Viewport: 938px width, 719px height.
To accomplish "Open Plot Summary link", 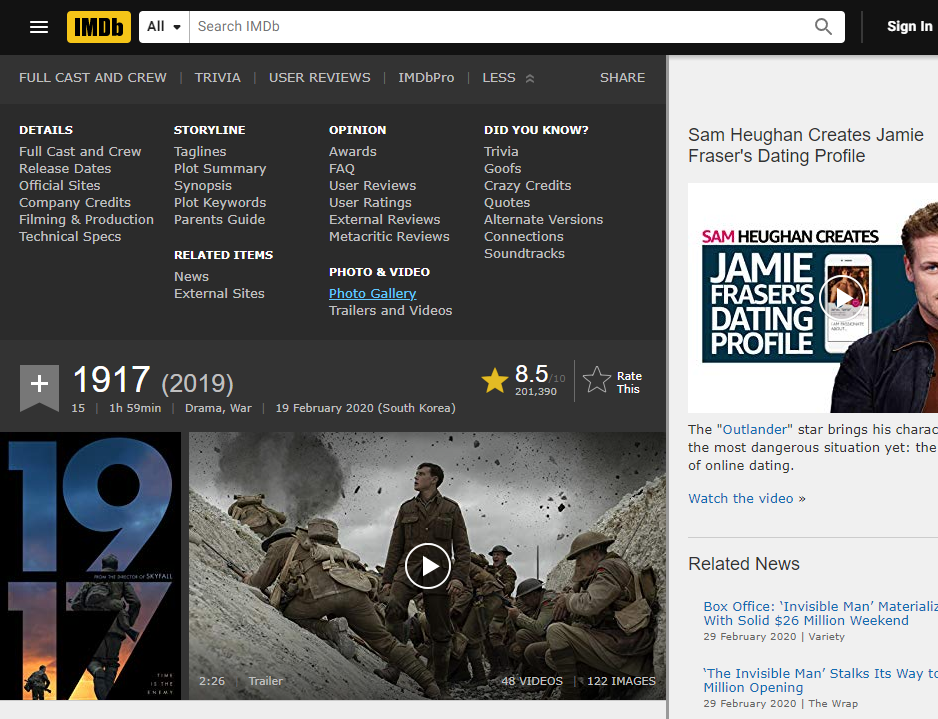I will click(220, 169).
